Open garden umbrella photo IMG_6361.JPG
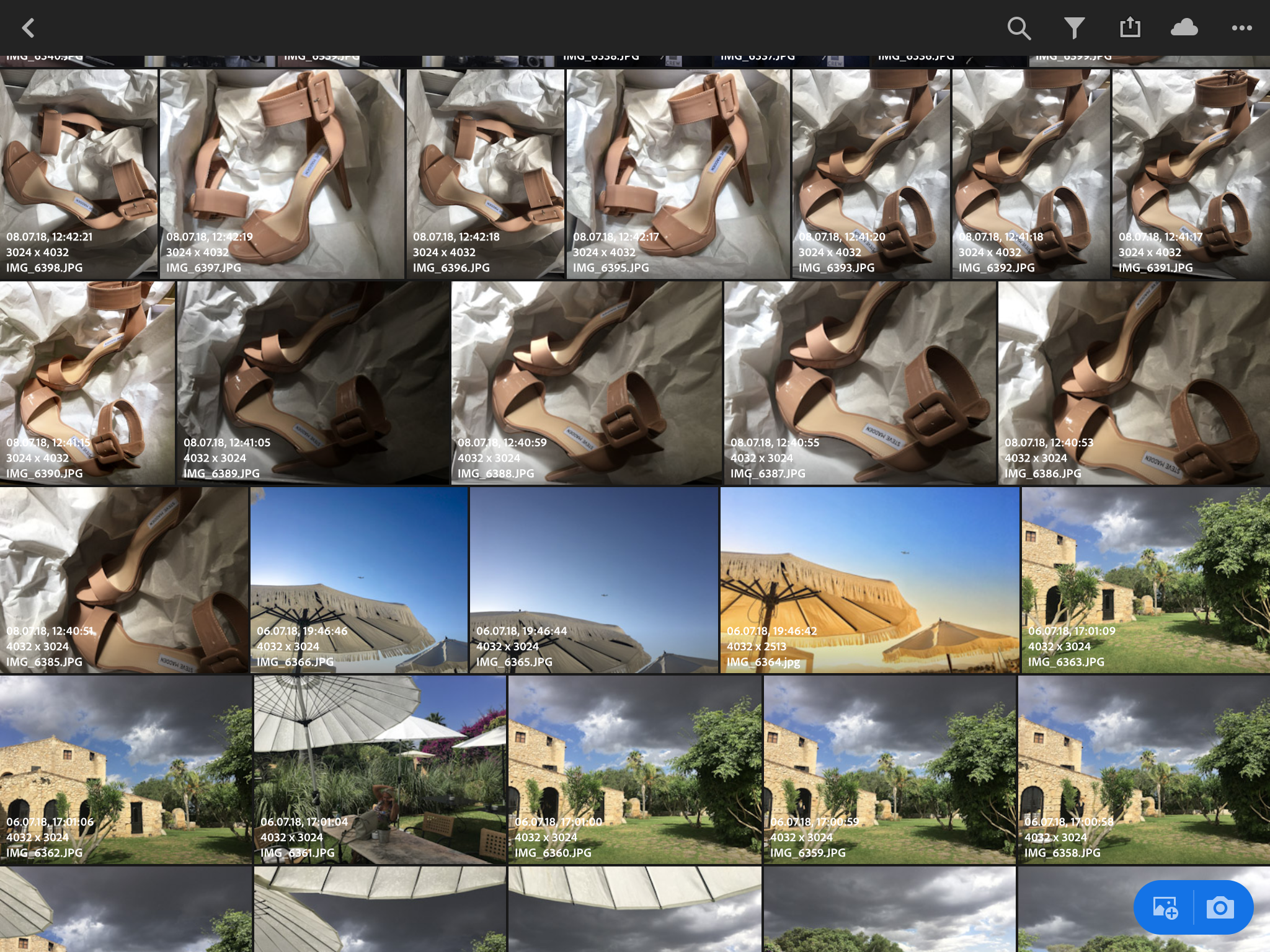Screen dimensions: 1270x952 380,769
